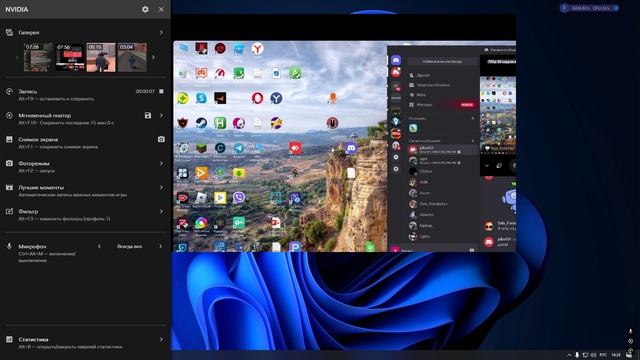
Task: Stop the recording with the square button
Action: tap(161, 91)
